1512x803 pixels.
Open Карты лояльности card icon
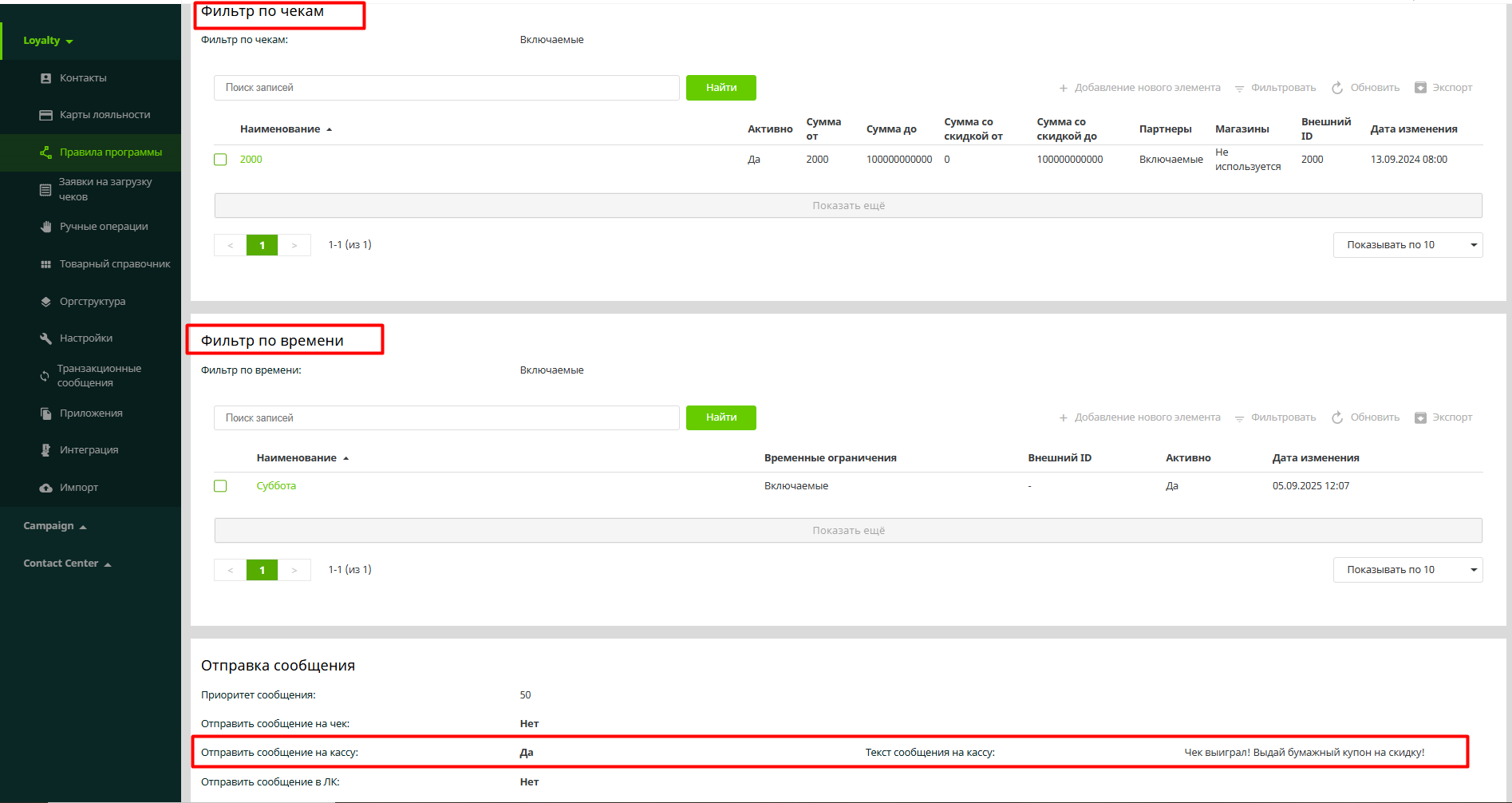[x=45, y=115]
